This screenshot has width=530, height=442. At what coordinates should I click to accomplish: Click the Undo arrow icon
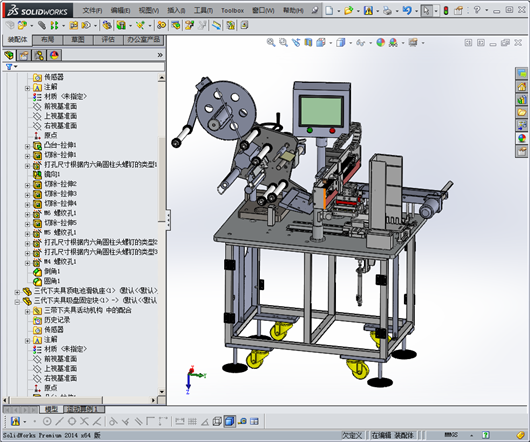tap(407, 10)
